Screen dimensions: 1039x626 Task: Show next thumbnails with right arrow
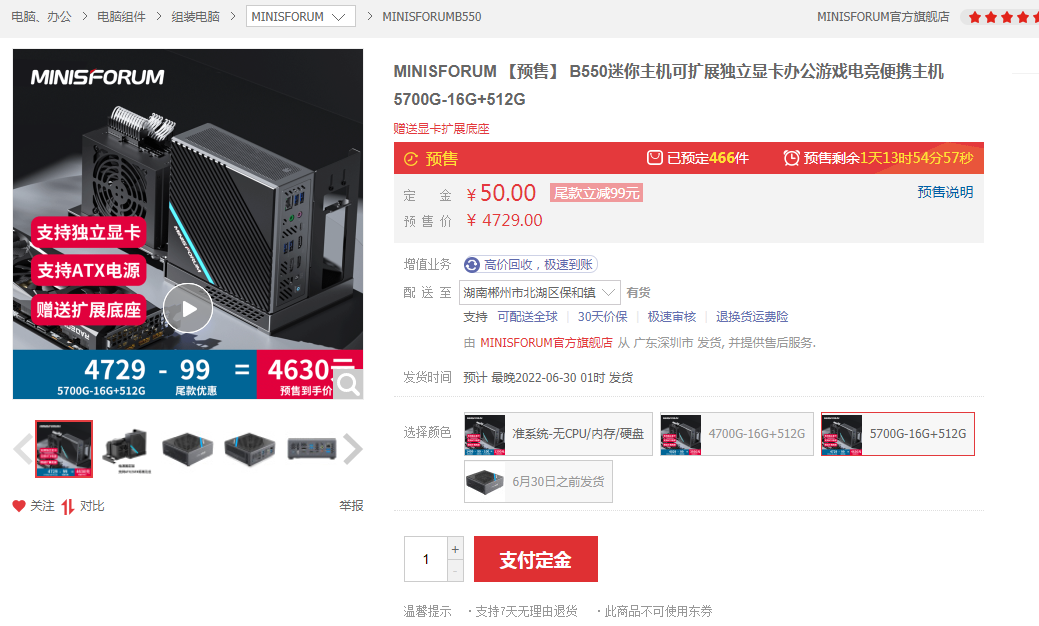click(x=353, y=449)
